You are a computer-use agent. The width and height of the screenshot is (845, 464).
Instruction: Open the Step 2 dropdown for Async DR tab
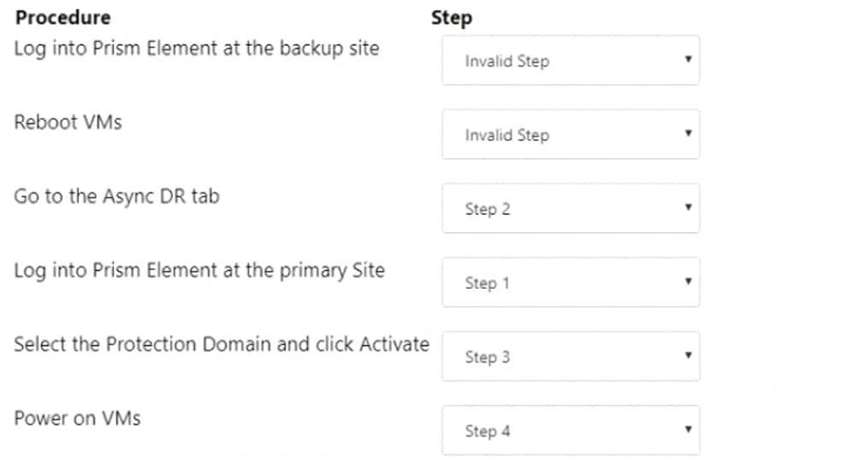pyautogui.click(x=571, y=208)
